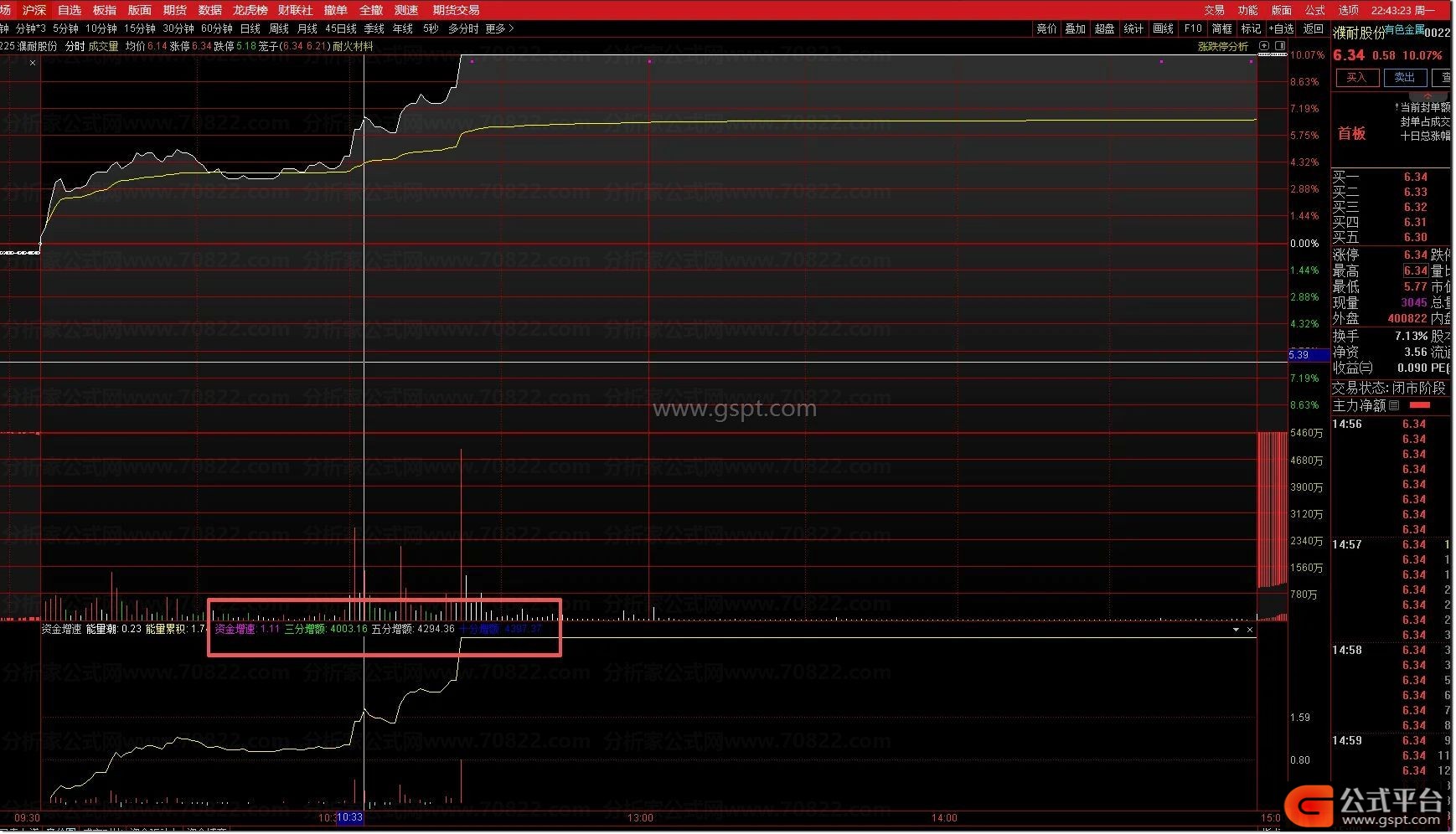Click the red 主力净额 color bar
The width and height of the screenshot is (1456, 834).
pyautogui.click(x=1419, y=405)
